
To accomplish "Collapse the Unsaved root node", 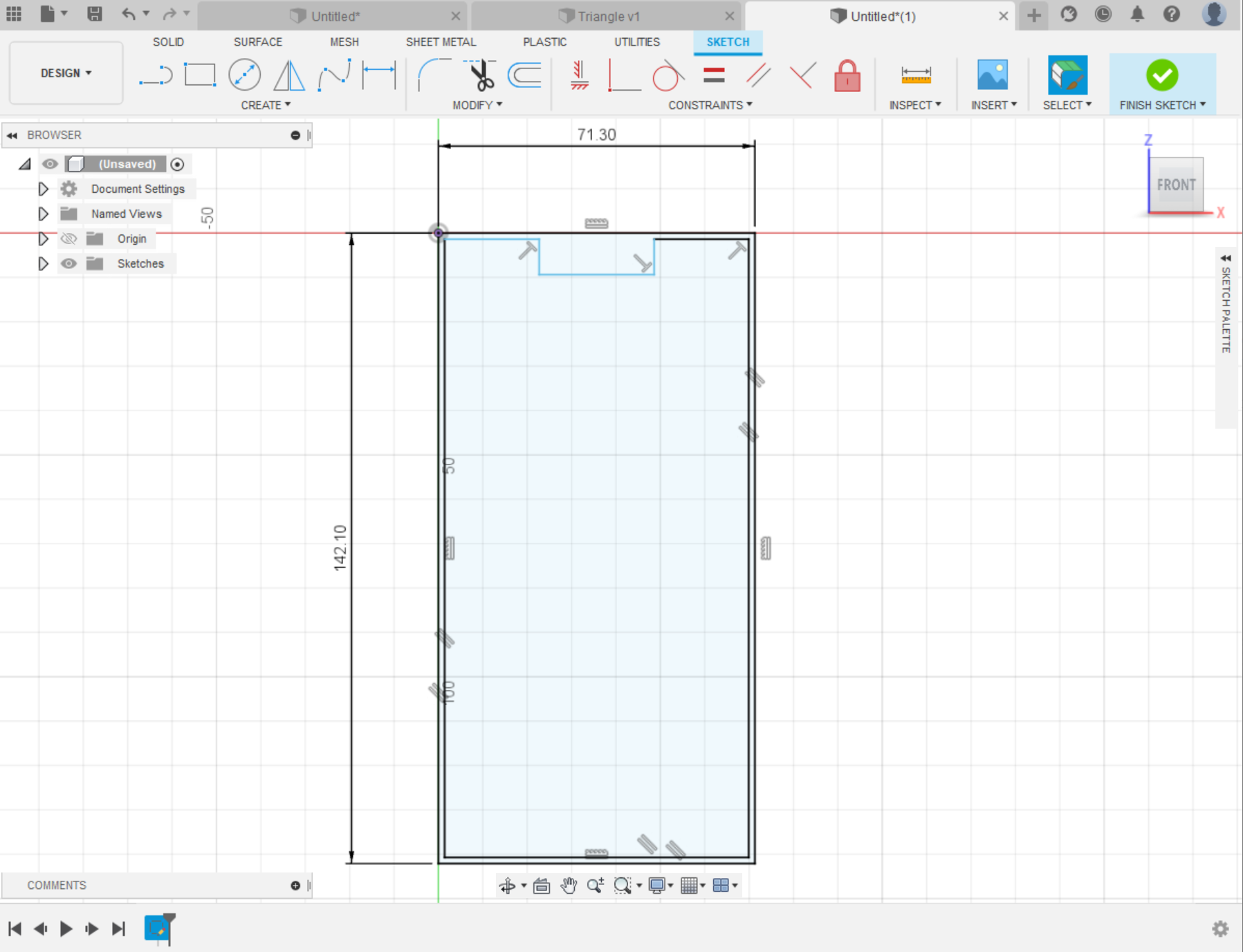I will pos(25,164).
